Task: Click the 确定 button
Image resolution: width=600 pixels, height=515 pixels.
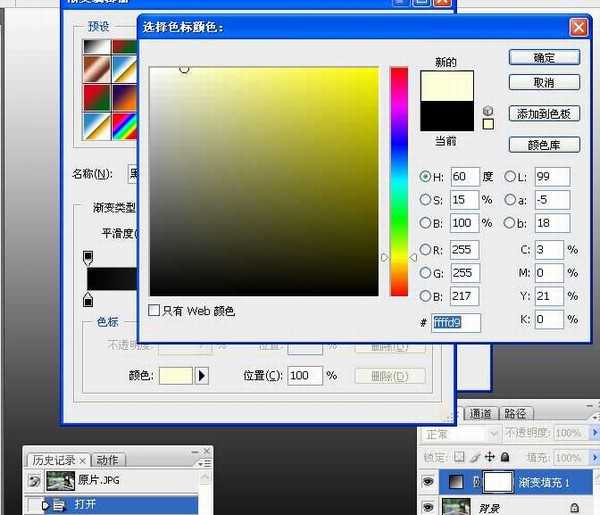Action: [544, 58]
